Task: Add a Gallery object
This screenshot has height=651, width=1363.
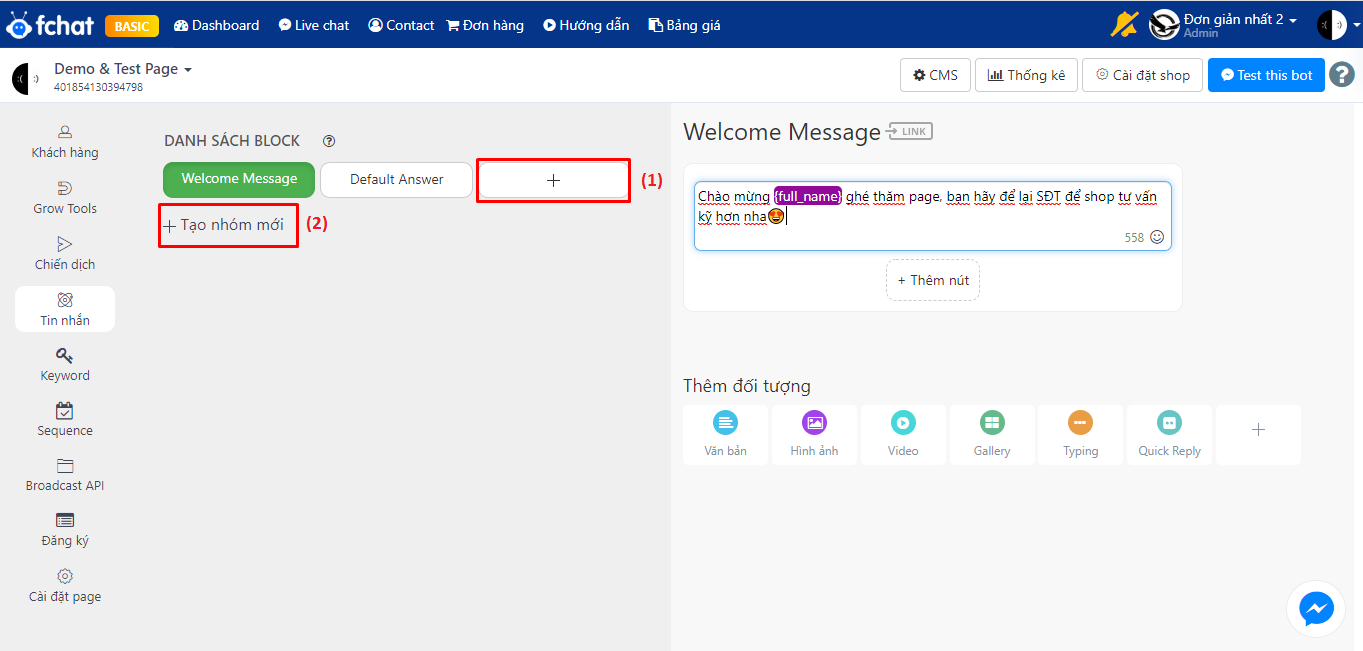Action: (x=992, y=434)
